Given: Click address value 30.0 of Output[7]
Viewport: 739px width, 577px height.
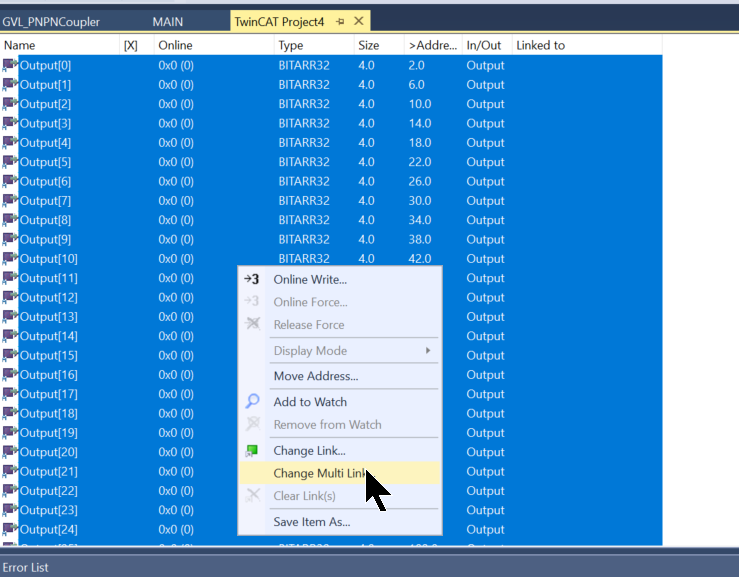Looking at the screenshot, I should tap(419, 200).
